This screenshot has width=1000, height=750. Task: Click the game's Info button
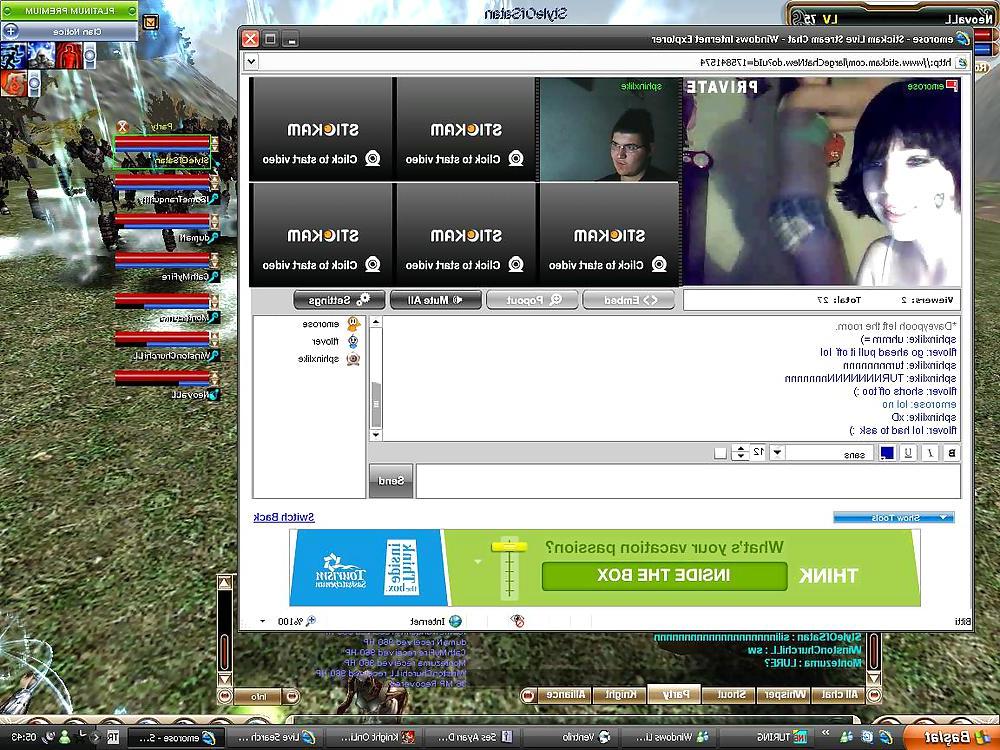click(258, 696)
